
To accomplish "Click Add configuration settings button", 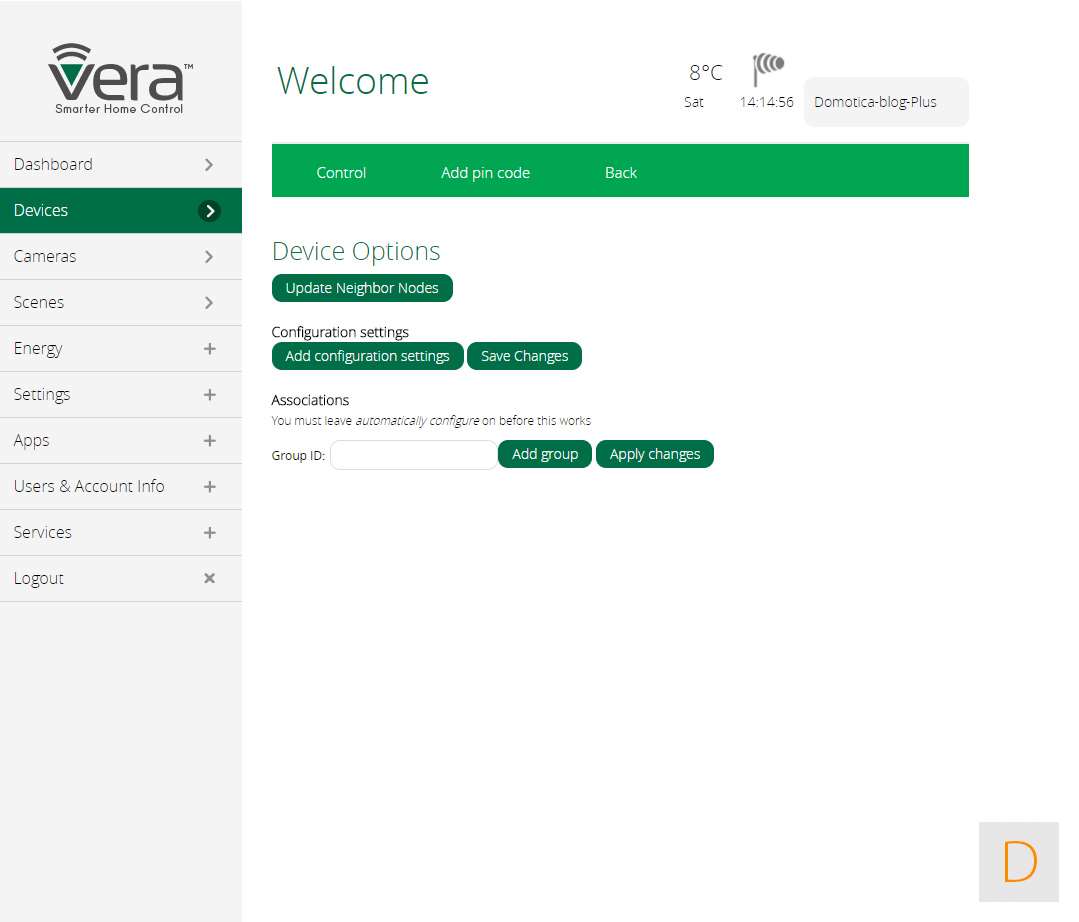I will (x=367, y=356).
